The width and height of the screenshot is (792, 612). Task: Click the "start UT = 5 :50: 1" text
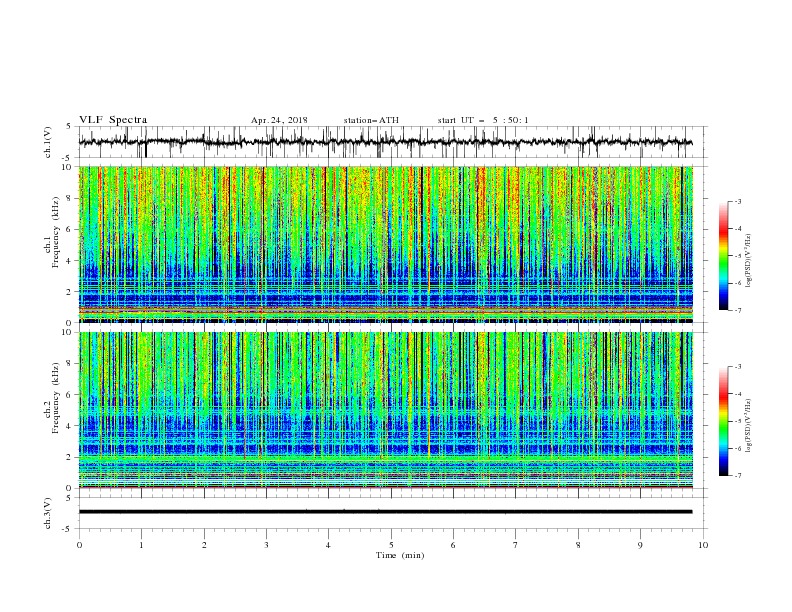tap(483, 120)
